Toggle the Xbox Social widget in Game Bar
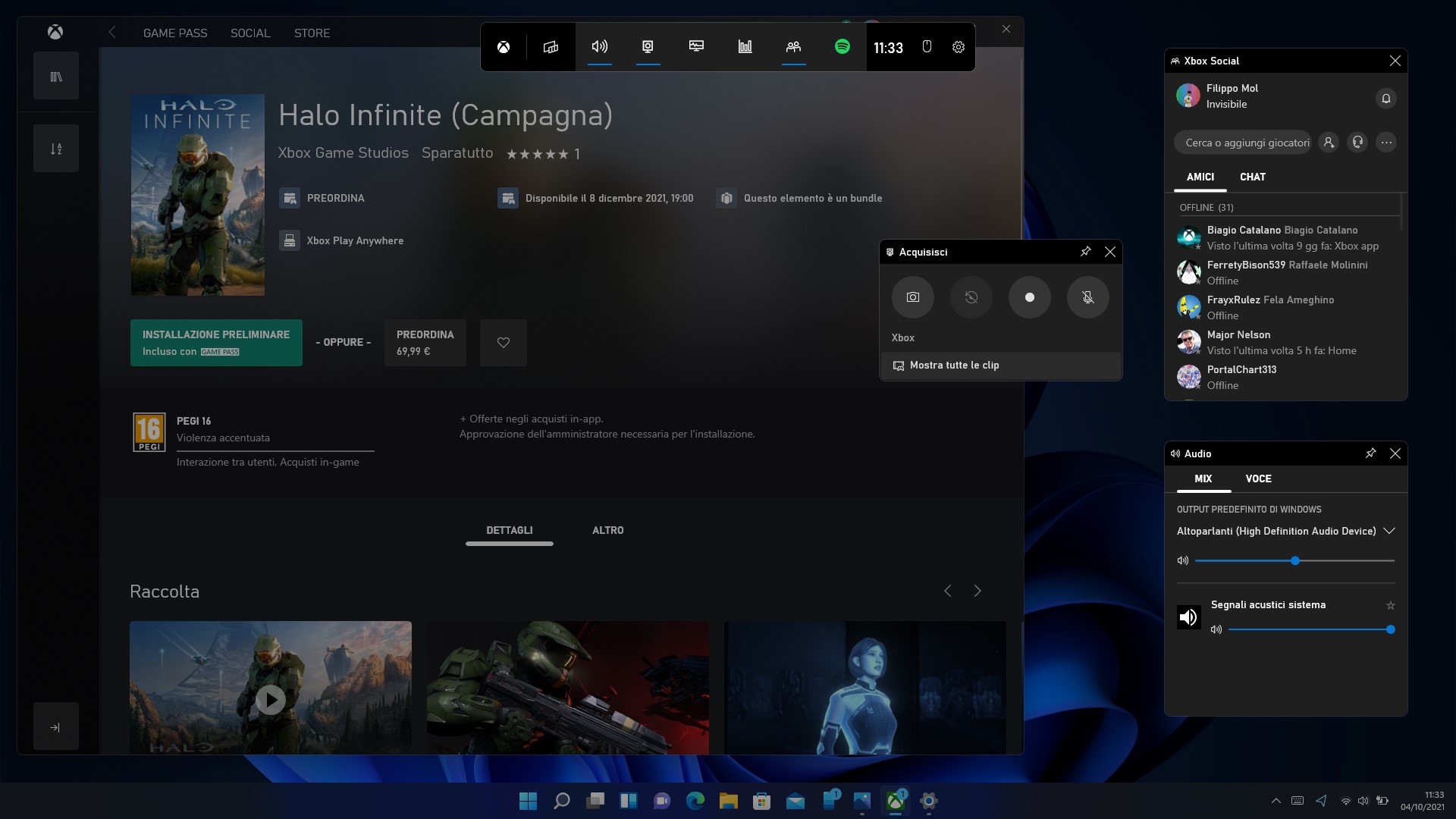This screenshot has height=819, width=1456. point(793,47)
